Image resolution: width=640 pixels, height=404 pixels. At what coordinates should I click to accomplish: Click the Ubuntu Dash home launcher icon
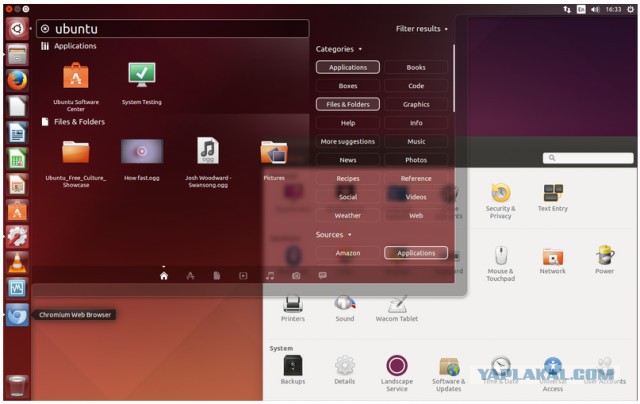(17, 29)
